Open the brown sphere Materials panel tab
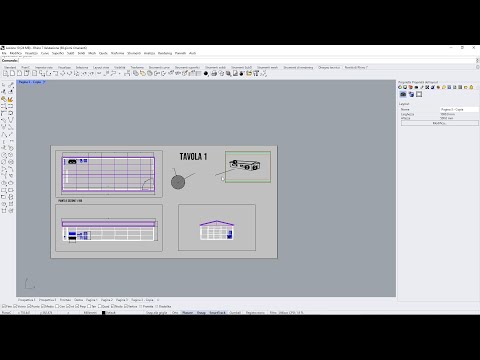480x360 pixels. click(438, 87)
